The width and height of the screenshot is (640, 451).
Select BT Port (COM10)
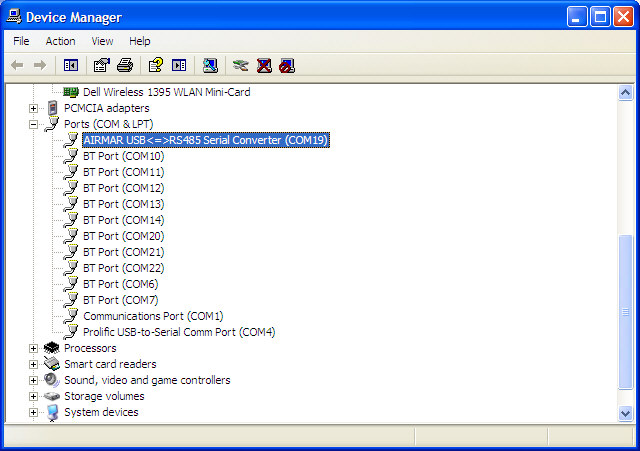tap(124, 156)
